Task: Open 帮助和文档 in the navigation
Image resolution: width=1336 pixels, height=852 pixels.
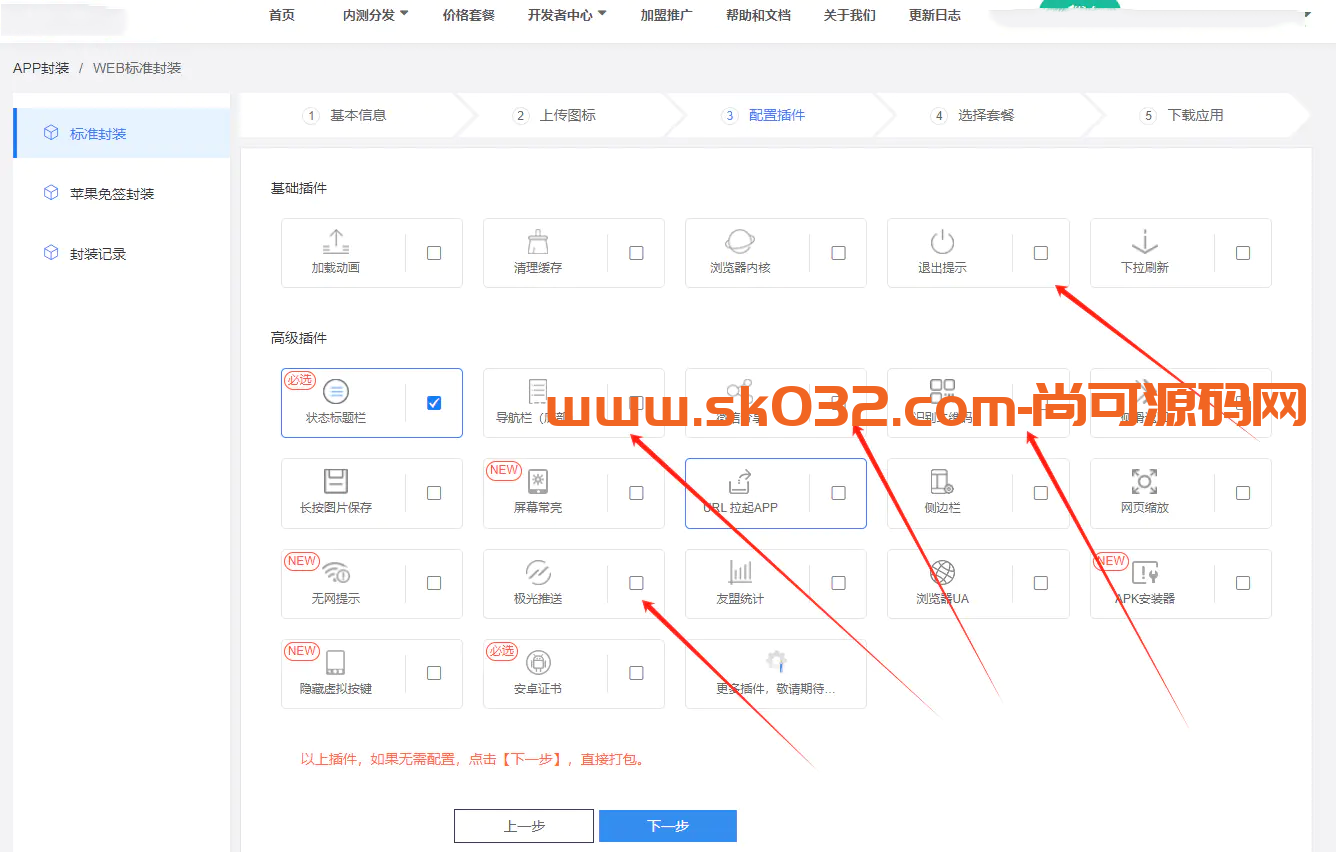Action: pos(758,15)
